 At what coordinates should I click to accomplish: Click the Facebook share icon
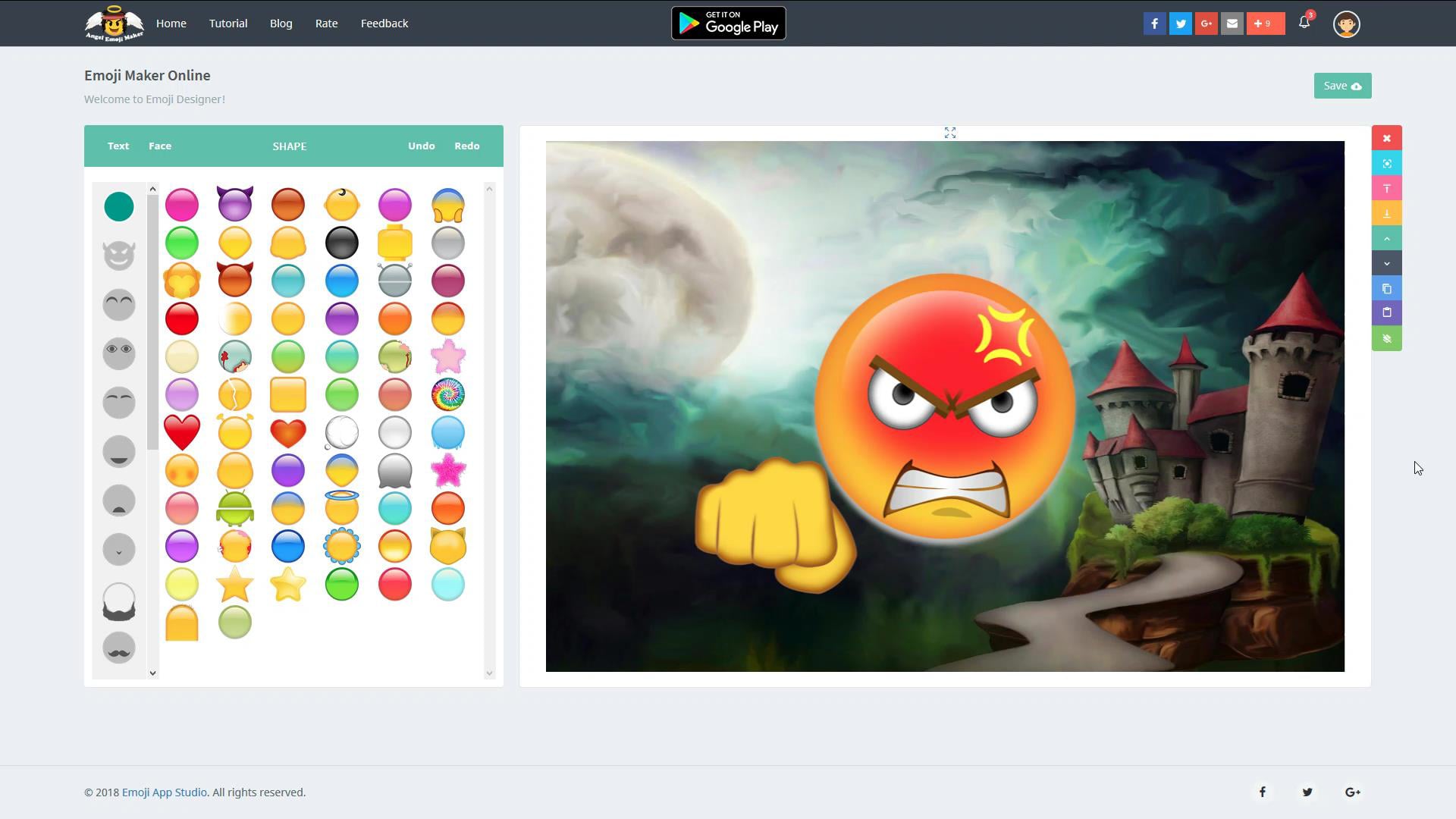(1154, 23)
